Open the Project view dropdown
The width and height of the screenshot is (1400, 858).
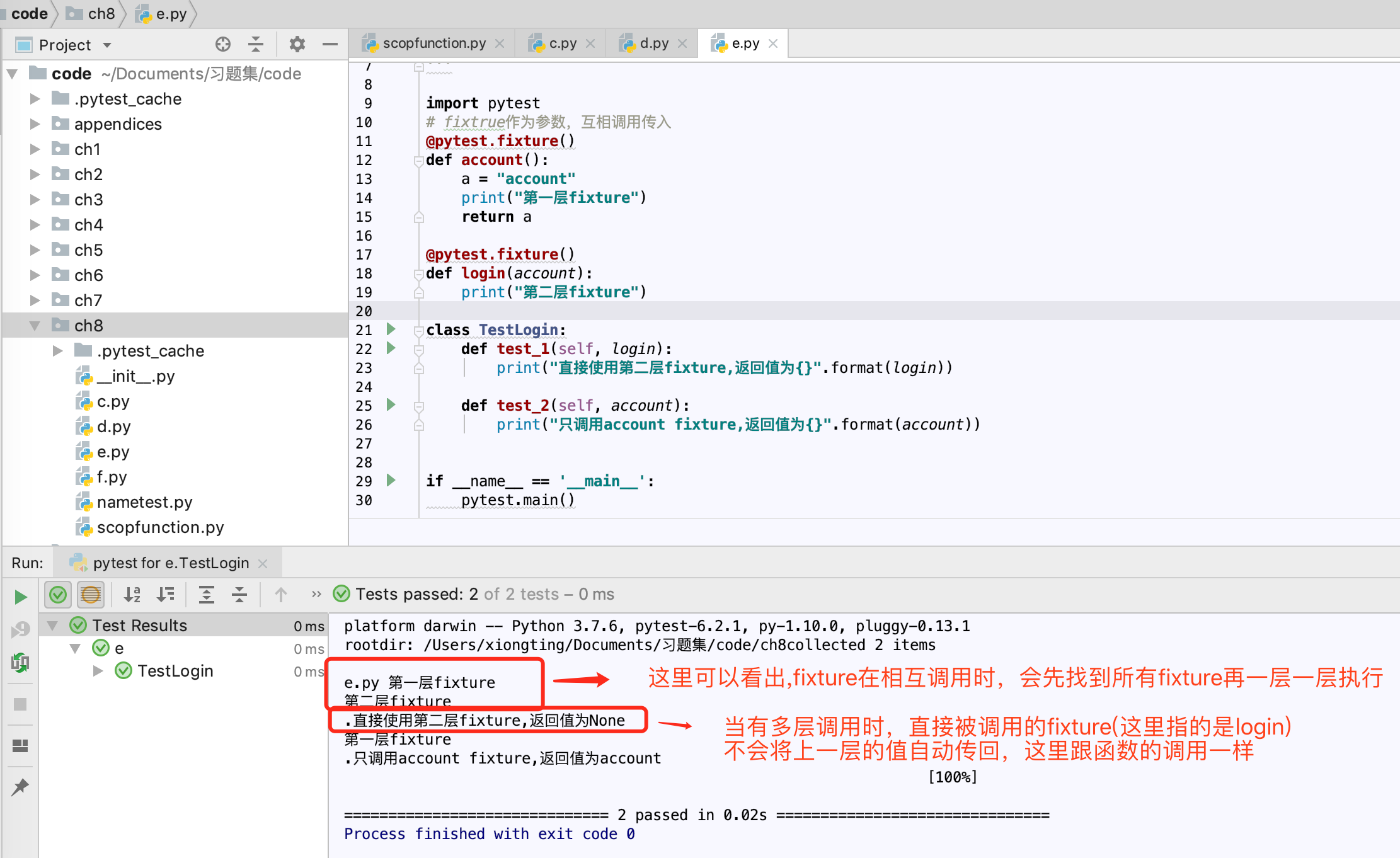pyautogui.click(x=107, y=45)
